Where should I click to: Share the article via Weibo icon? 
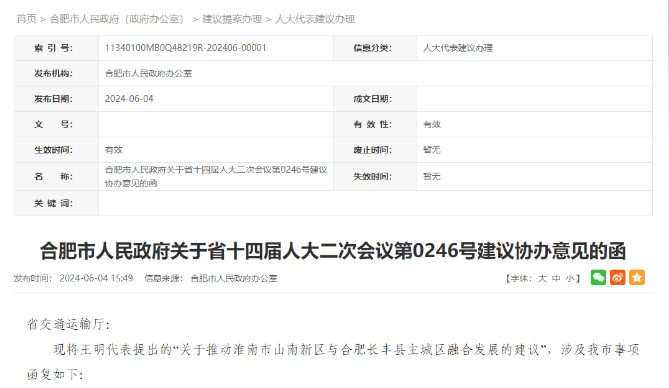617,277
